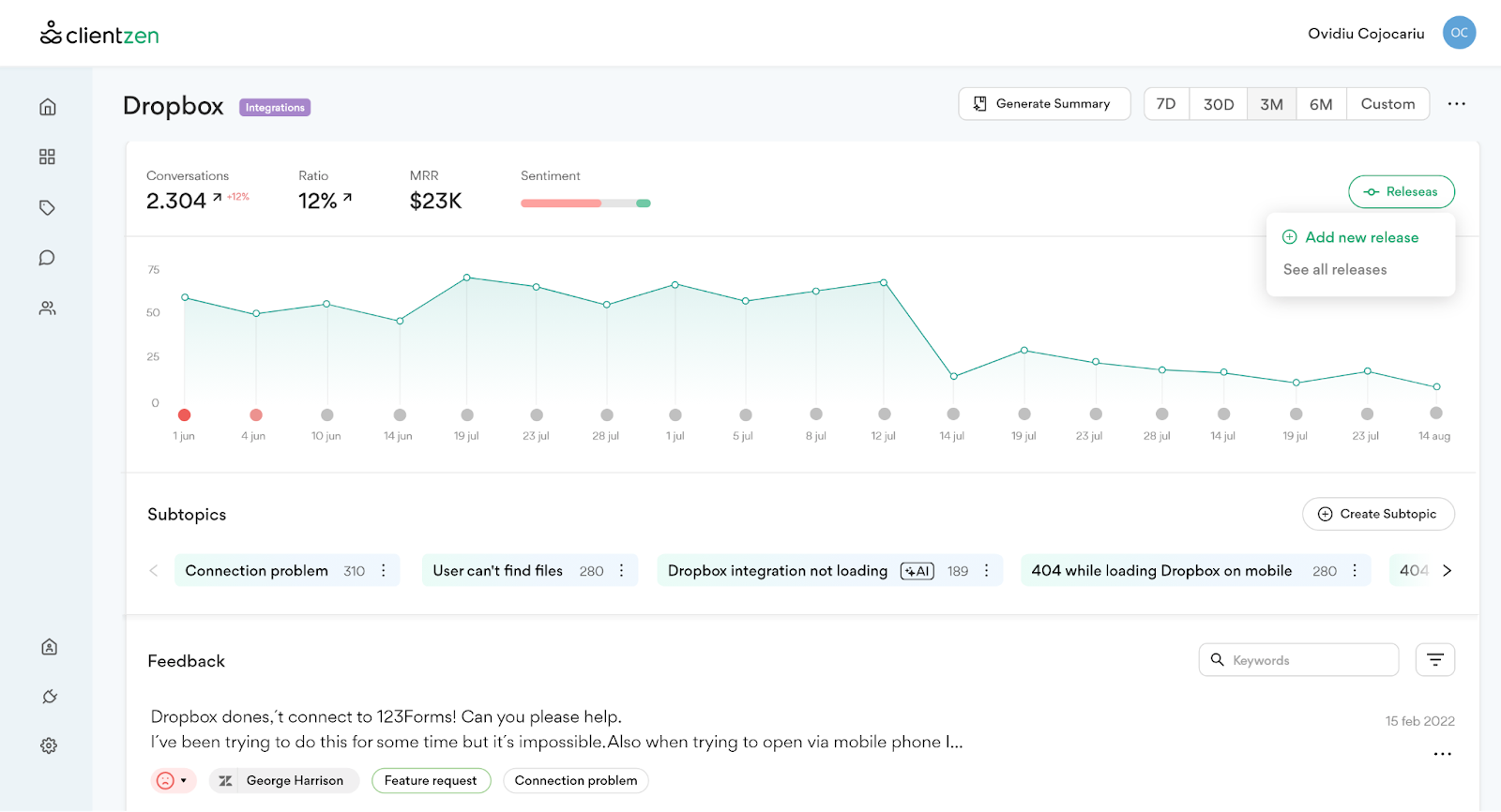Click the Ovidiu Cojocariu user name

click(x=1366, y=34)
